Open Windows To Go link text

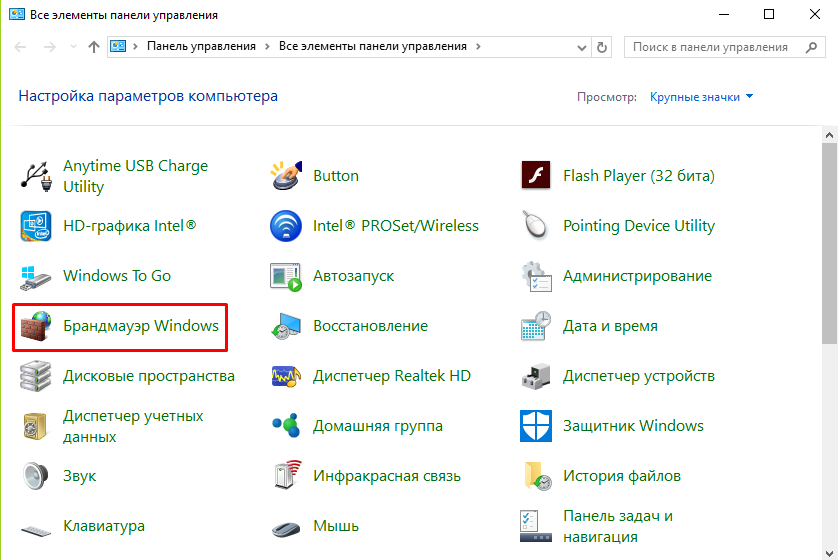click(117, 276)
